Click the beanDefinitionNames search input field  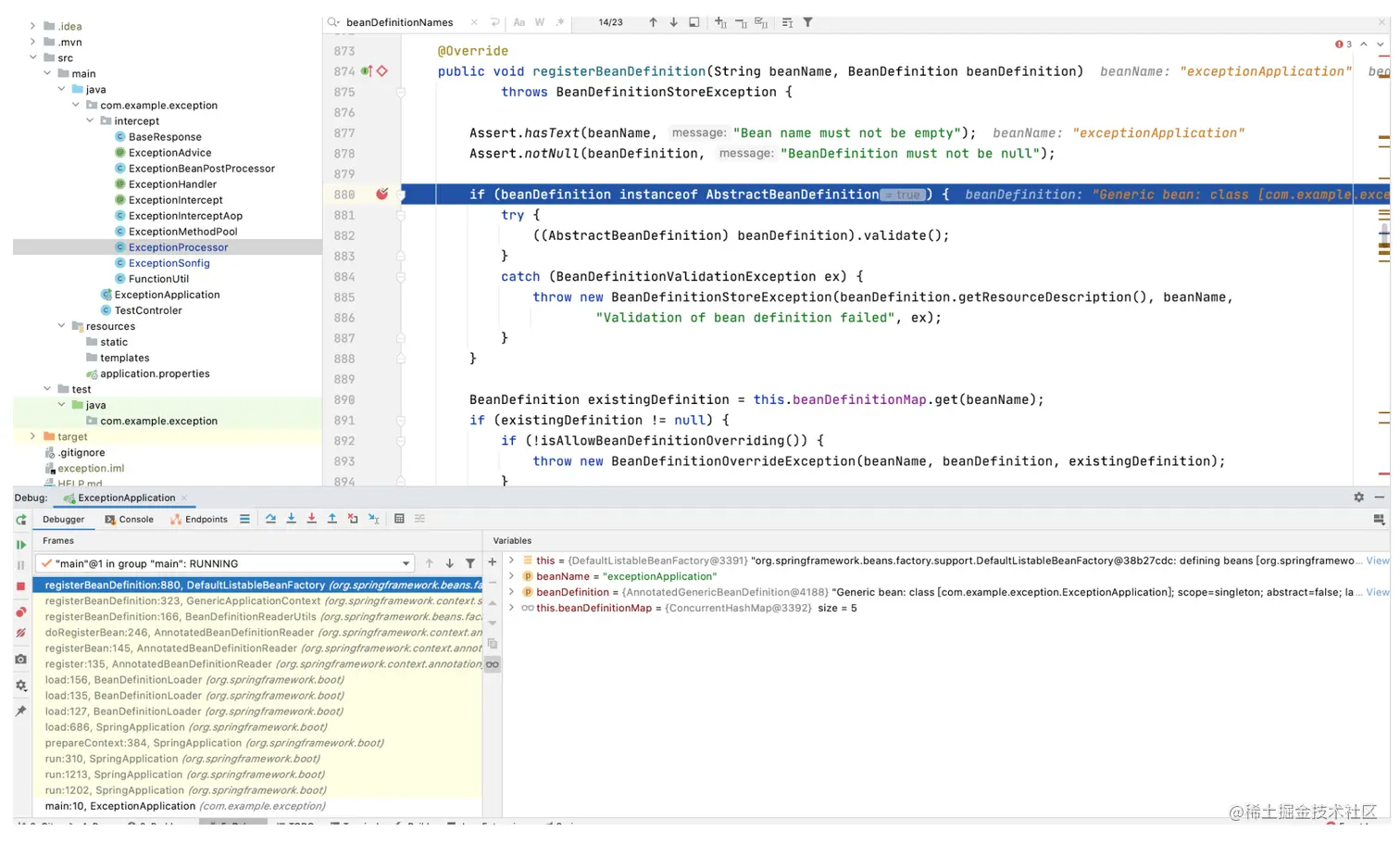400,22
